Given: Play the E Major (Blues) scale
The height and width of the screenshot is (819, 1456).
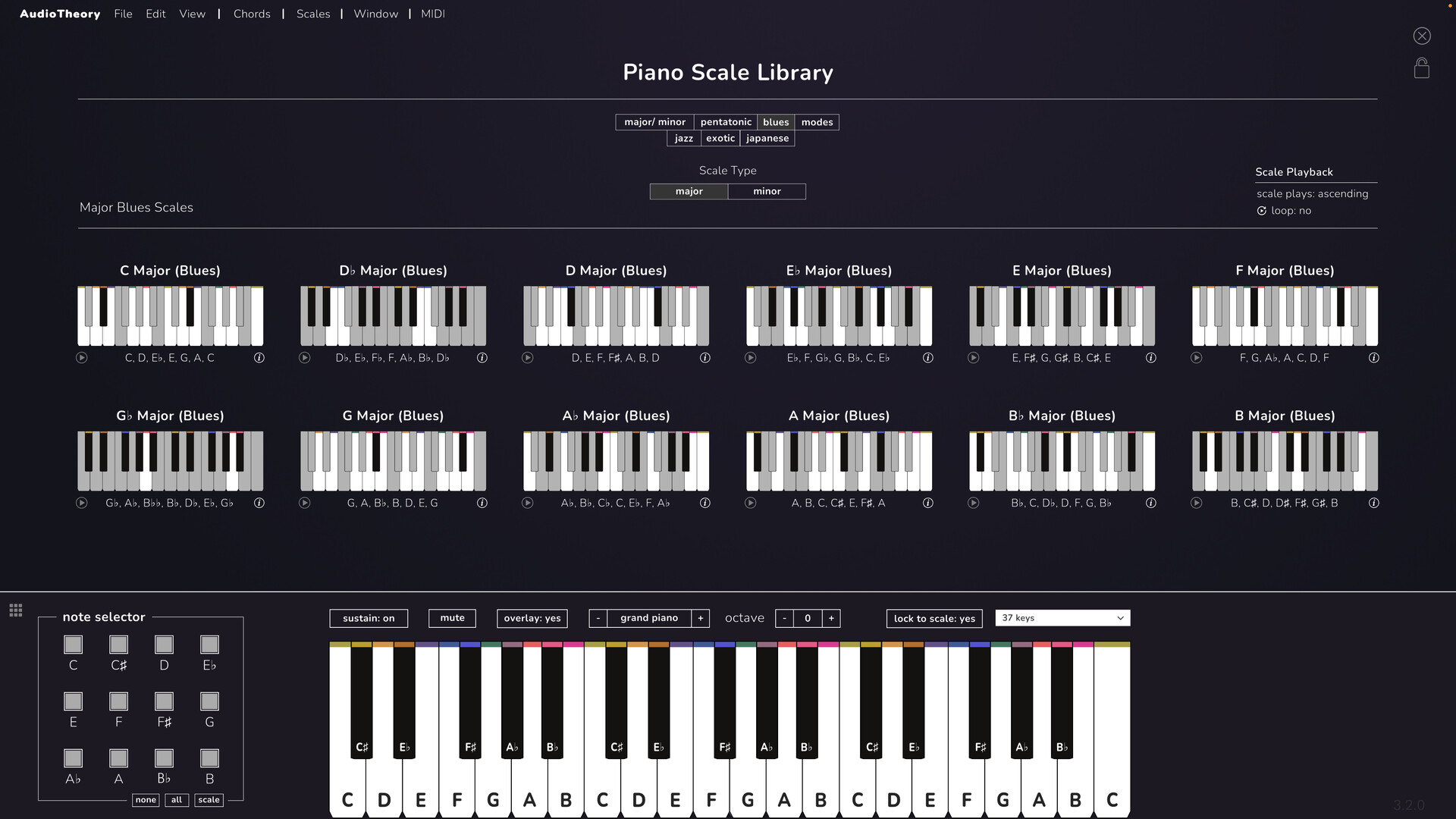Looking at the screenshot, I should point(974,358).
